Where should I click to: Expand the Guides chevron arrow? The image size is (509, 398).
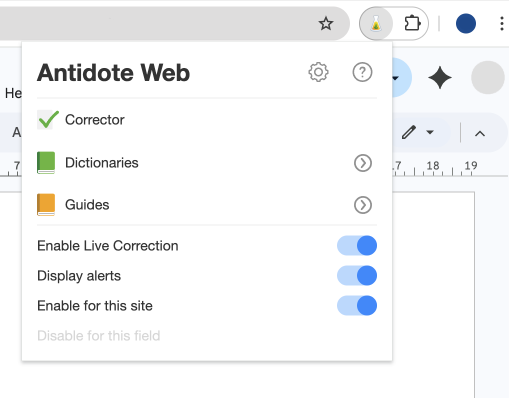(363, 205)
